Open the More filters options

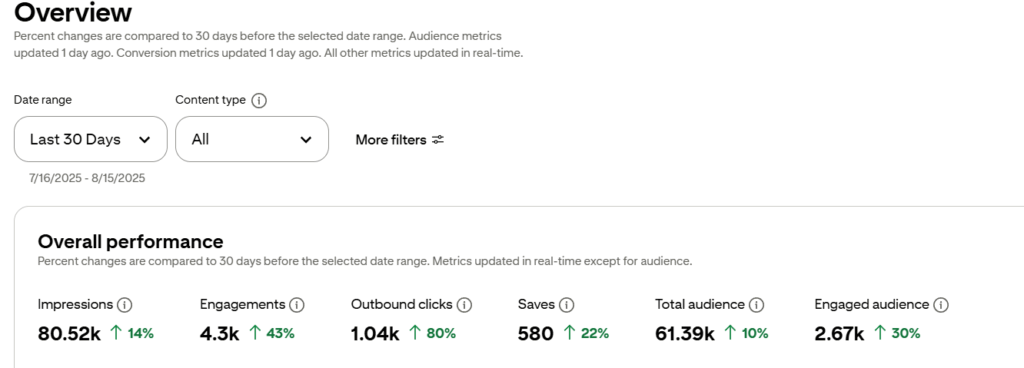[400, 140]
